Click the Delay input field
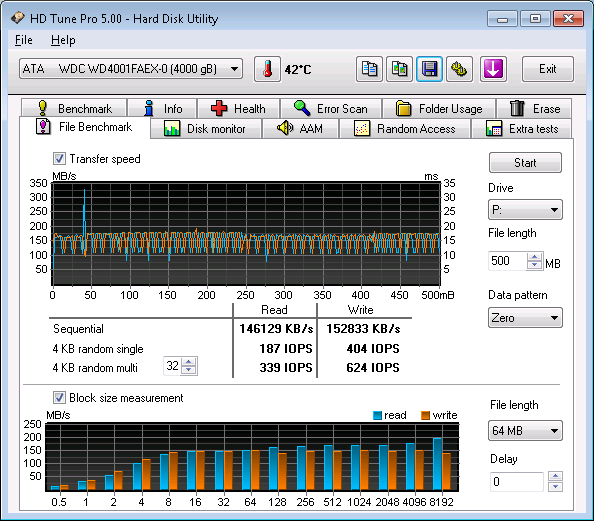This screenshot has width=594, height=521. click(516, 482)
